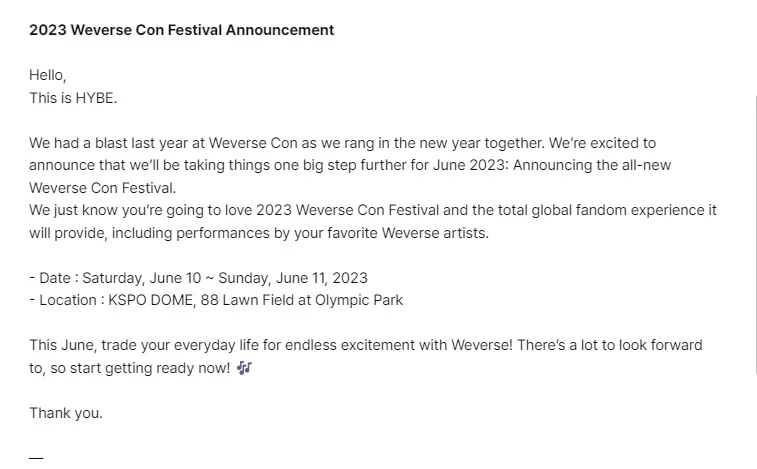Screen dimensions: 757x469
Task: Click the music notes emoji
Action: click(x=244, y=368)
